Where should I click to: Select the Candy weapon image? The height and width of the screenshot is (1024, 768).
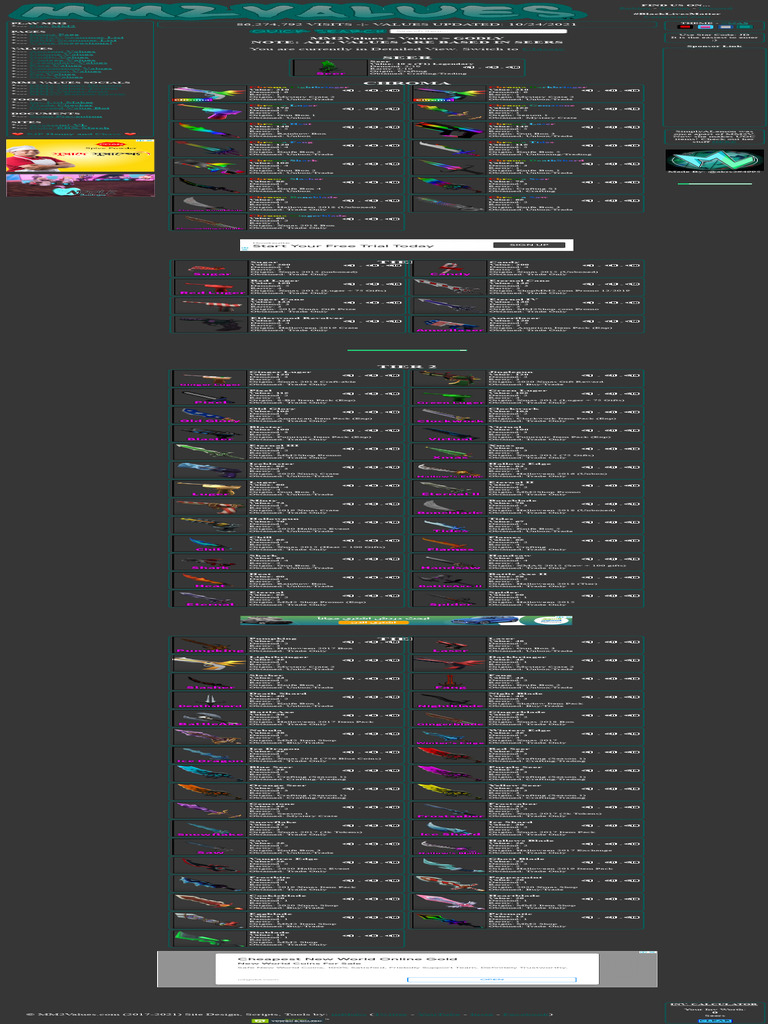point(451,268)
